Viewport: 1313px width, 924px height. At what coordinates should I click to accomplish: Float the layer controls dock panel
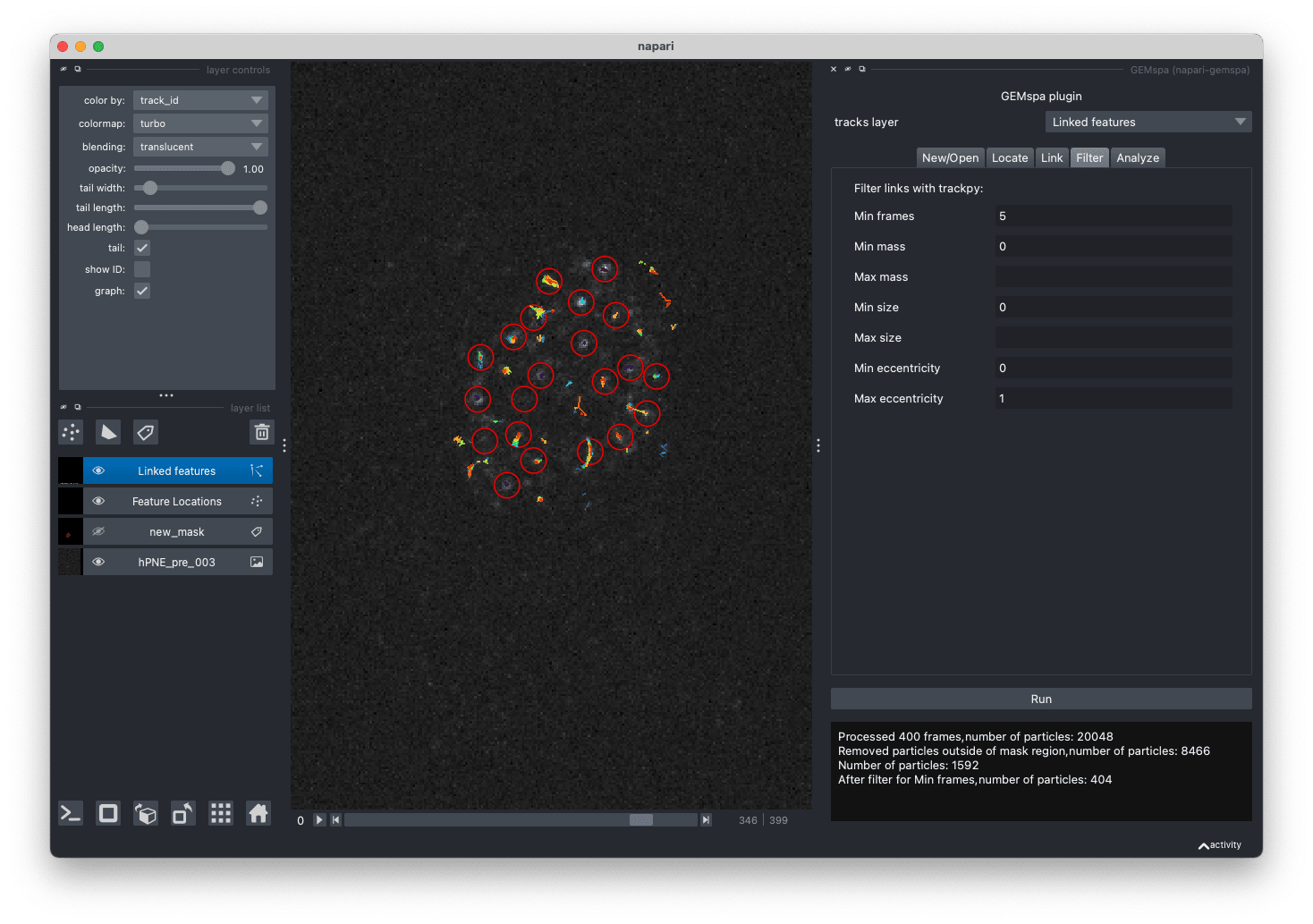click(78, 69)
